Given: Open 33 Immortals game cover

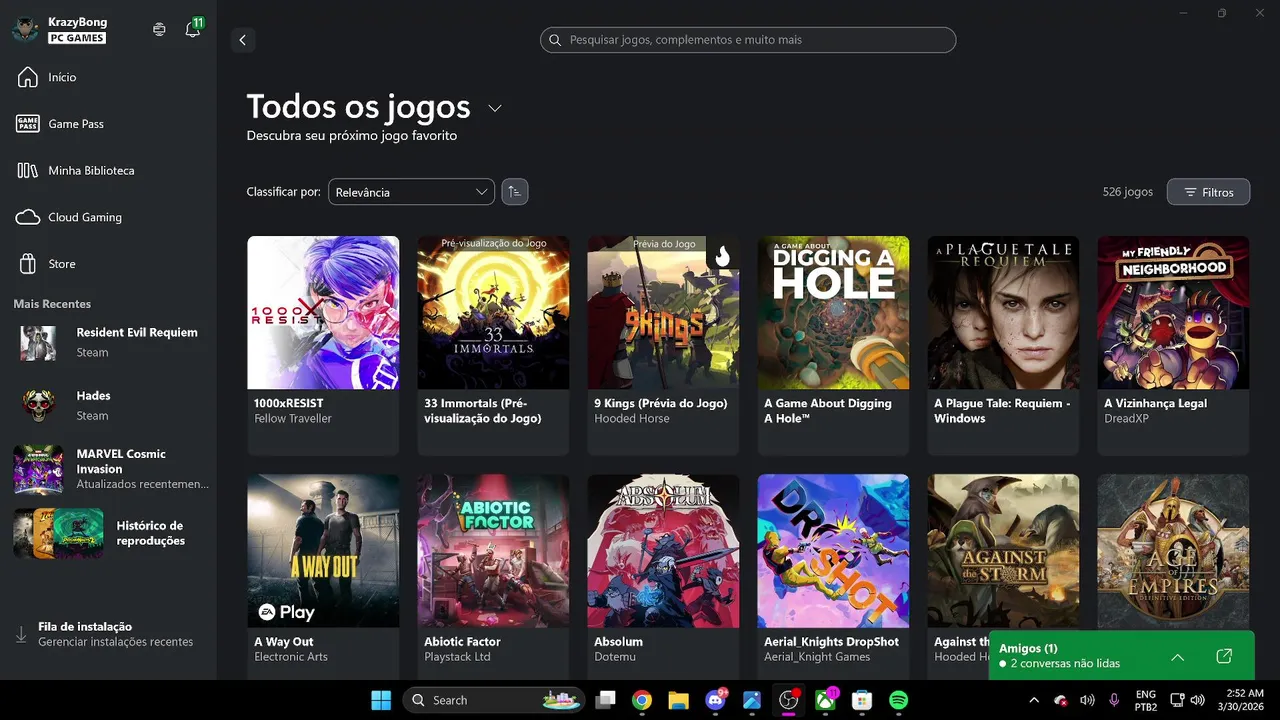Looking at the screenshot, I should [493, 312].
